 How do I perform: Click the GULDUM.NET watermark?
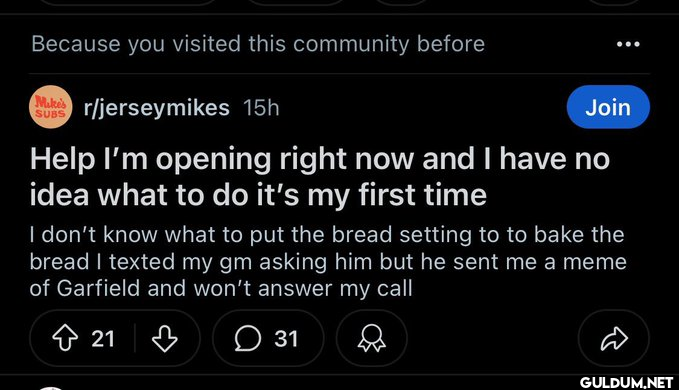tap(626, 383)
